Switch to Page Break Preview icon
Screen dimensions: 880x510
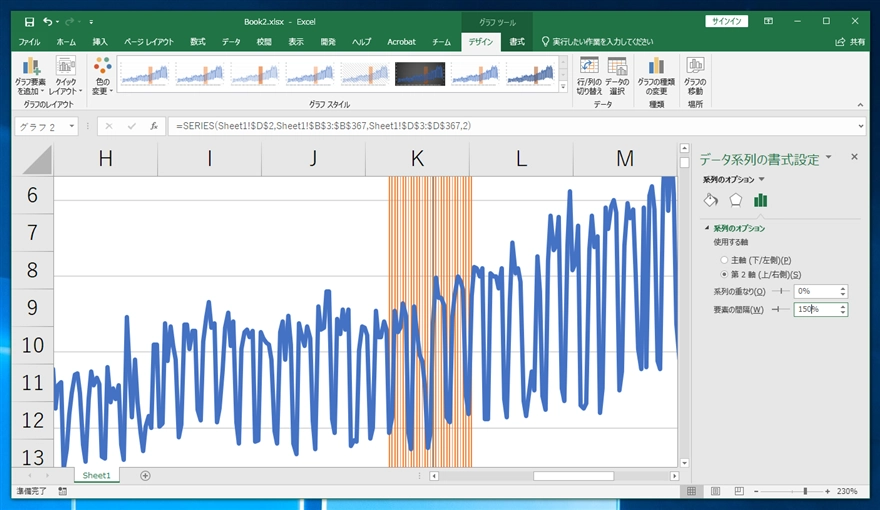[x=739, y=491]
